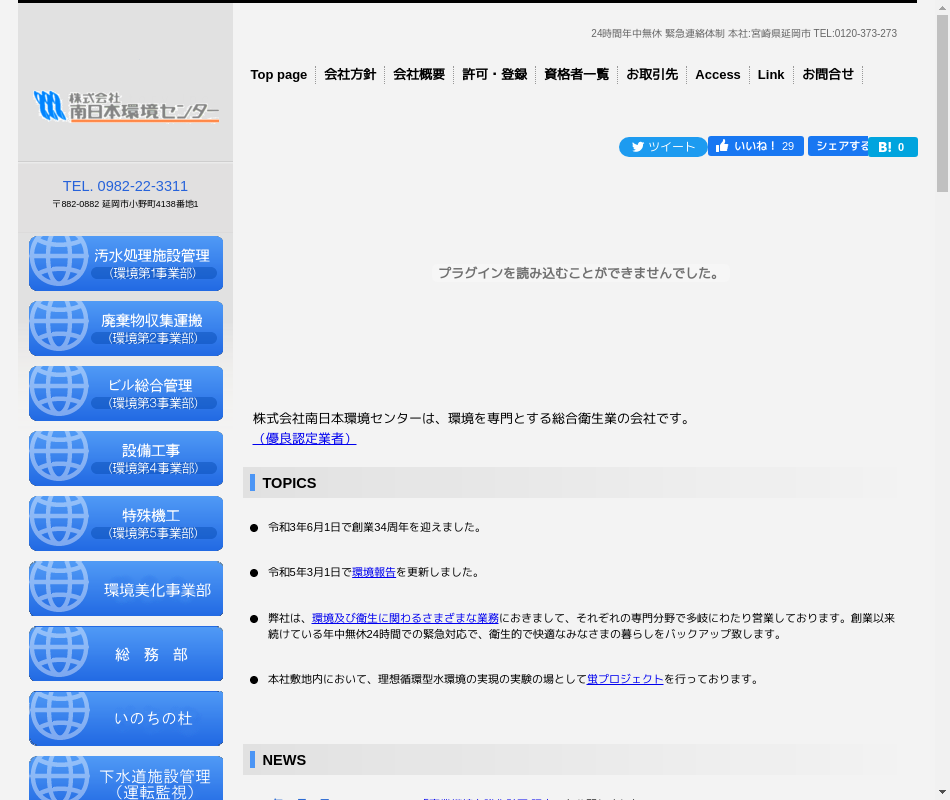
Task: Click the Hatena B! bookmark button
Action: point(892,147)
